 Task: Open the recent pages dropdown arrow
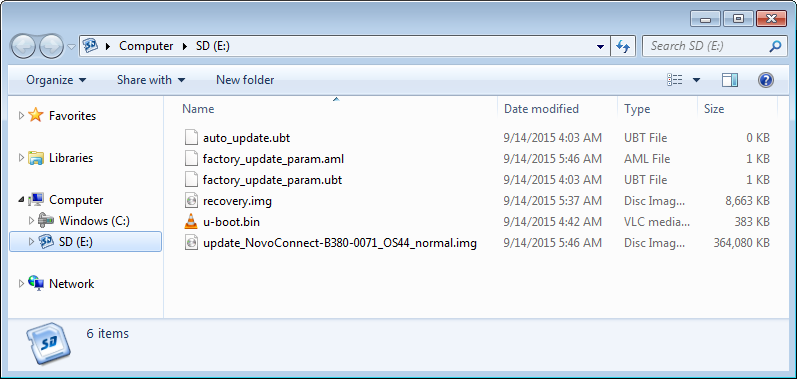coord(72,47)
